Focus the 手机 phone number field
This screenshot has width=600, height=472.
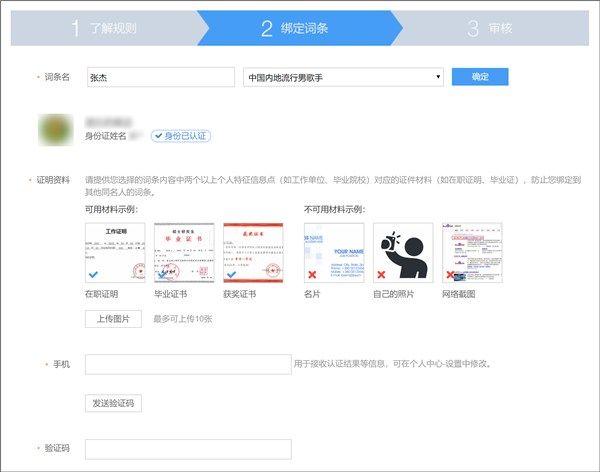coord(188,364)
